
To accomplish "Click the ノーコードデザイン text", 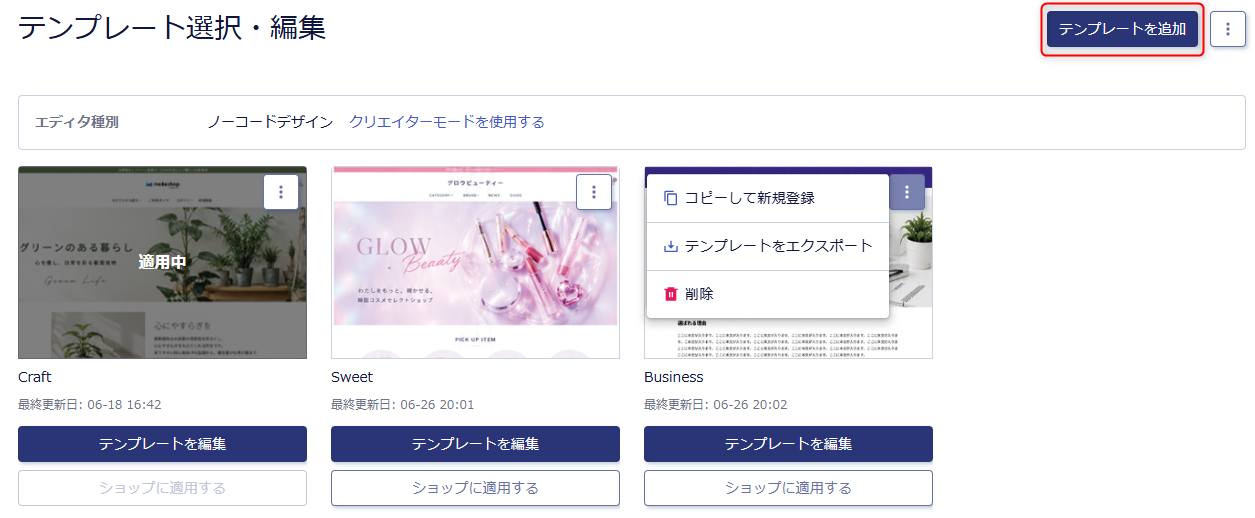I will [x=270, y=122].
